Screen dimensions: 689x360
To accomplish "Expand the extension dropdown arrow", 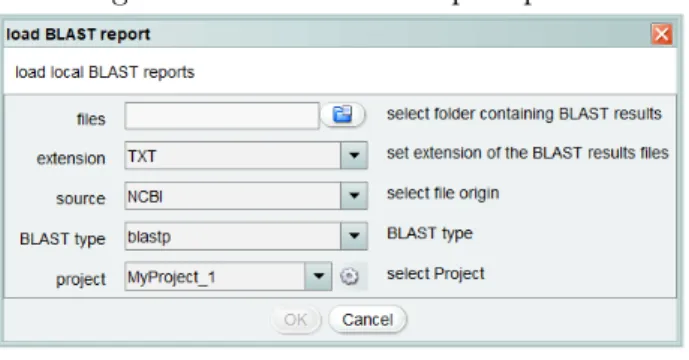I will [x=354, y=155].
